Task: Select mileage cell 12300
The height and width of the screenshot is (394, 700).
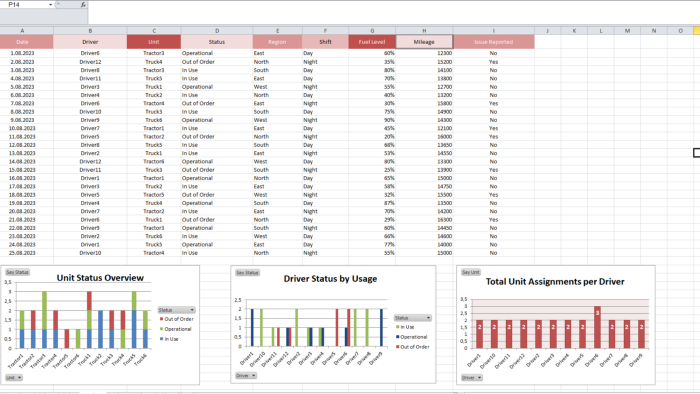Action: tap(424, 53)
